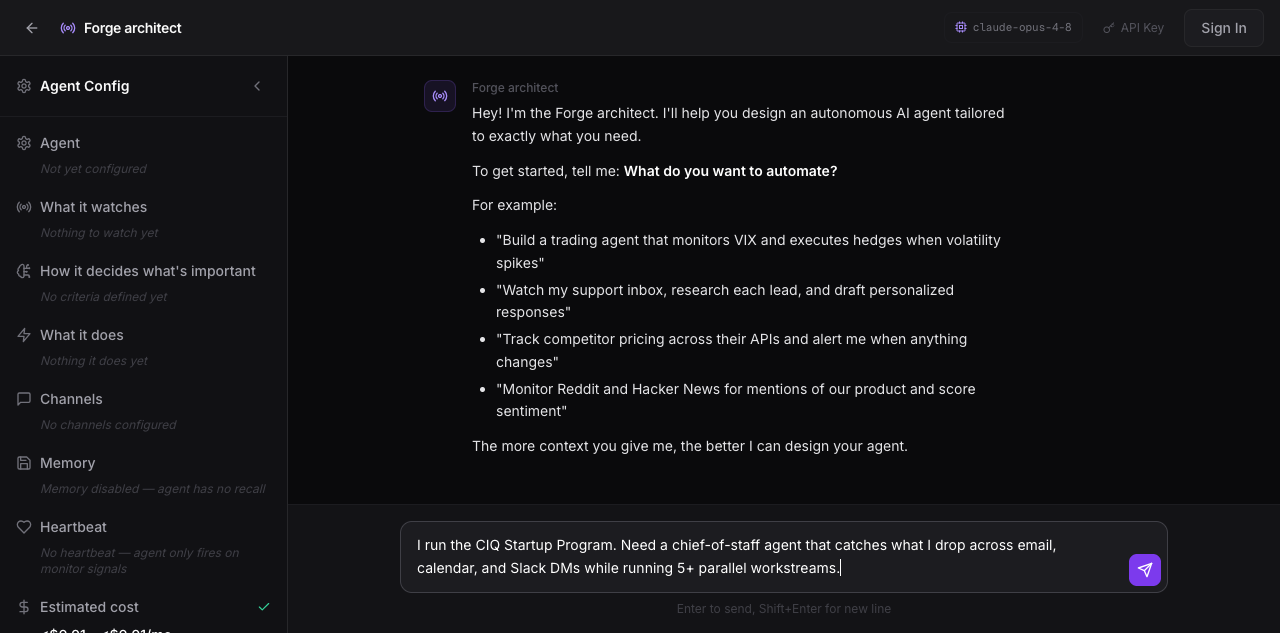Go back with the left arrow icon
This screenshot has height=633, width=1280.
(x=32, y=28)
